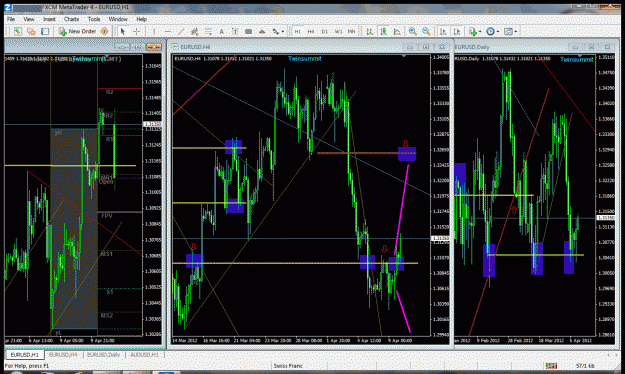Image resolution: width=625 pixels, height=374 pixels.
Task: Switch timeframe to D1
Action: coord(325,31)
